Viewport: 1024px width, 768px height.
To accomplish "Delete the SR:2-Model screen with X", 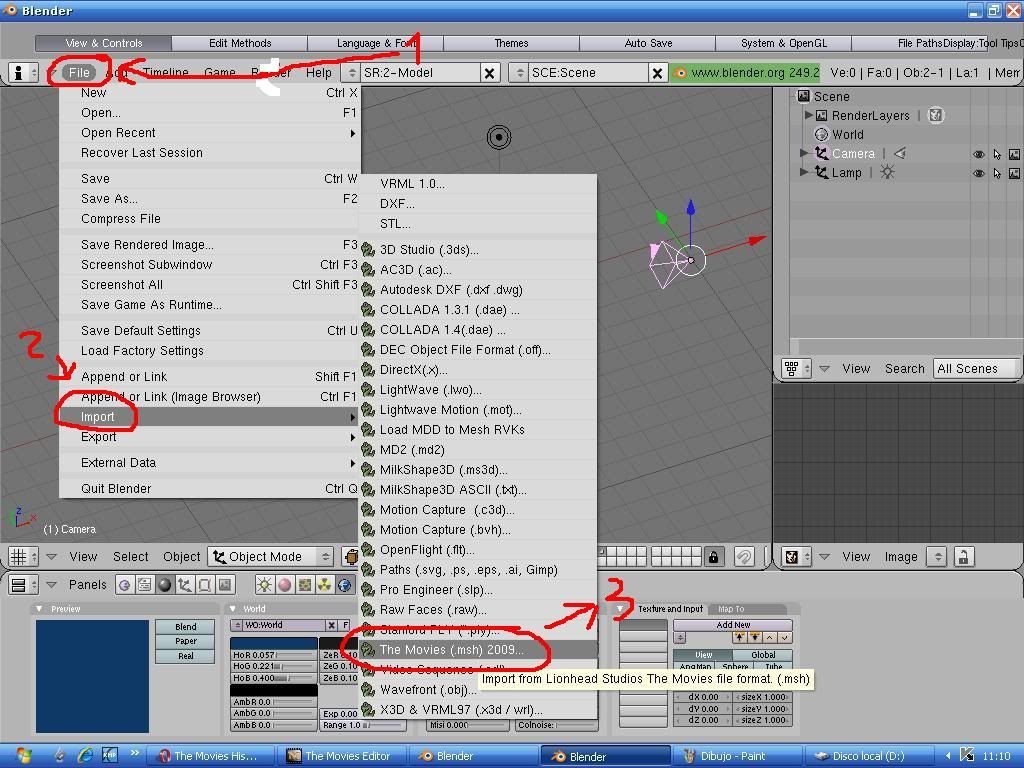I will coord(489,73).
